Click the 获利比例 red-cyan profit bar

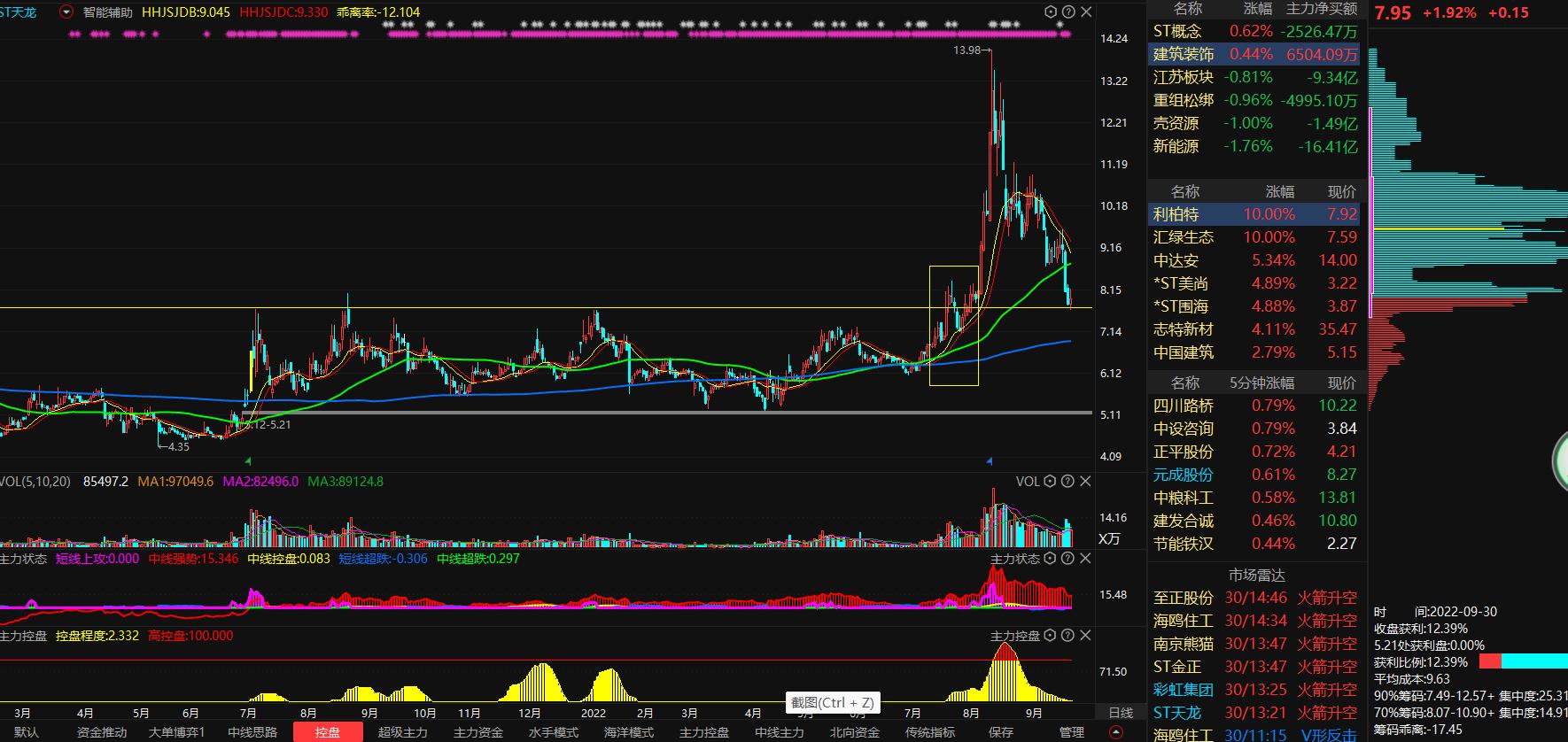[1522, 661]
